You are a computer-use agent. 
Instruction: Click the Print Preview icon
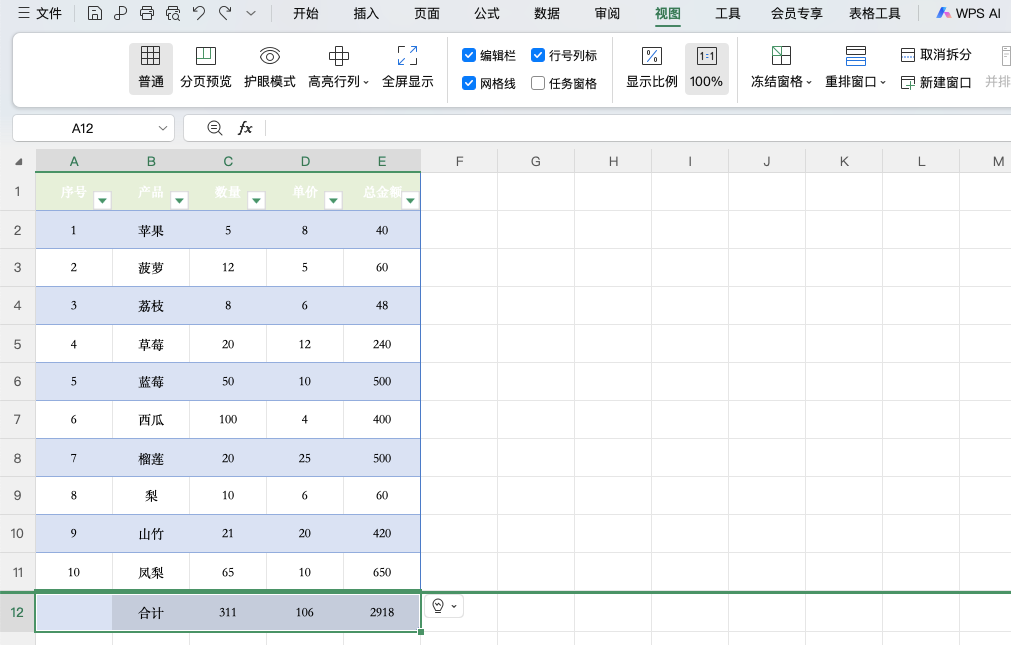click(x=173, y=13)
